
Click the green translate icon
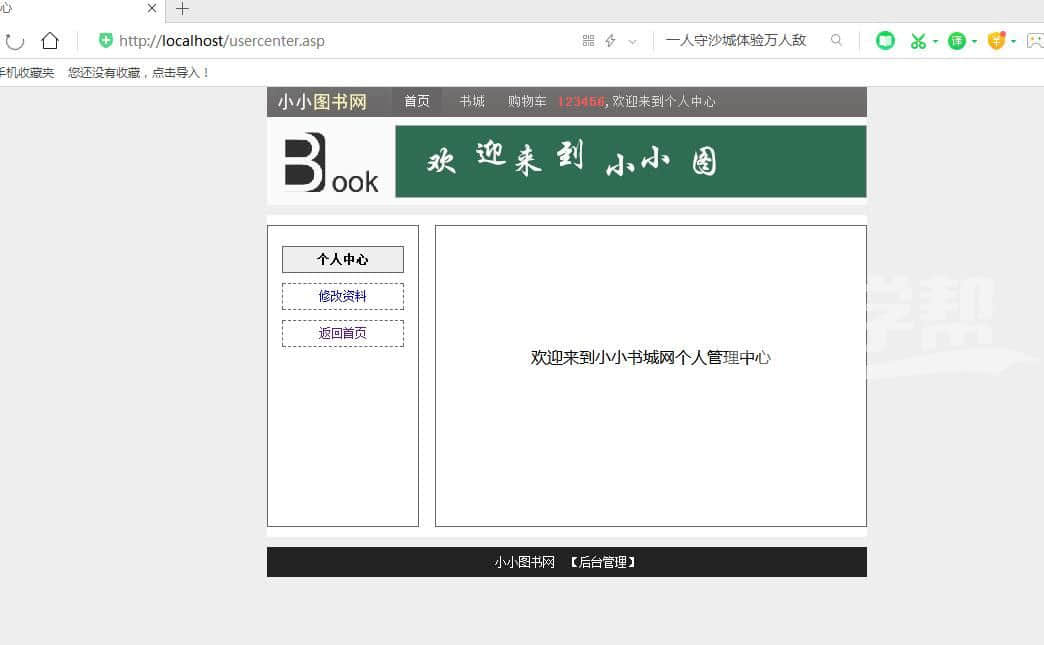pyautogui.click(x=957, y=41)
